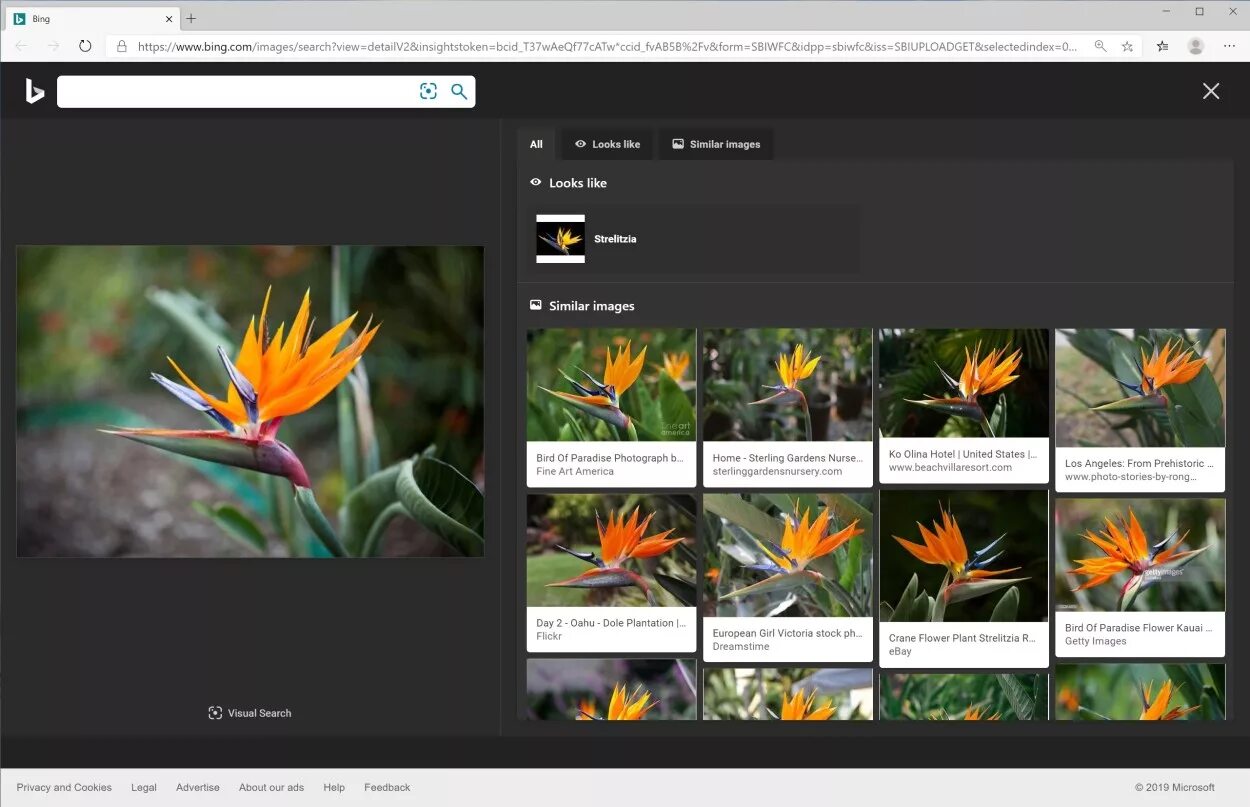
Task: Click the lock site info icon
Action: coord(122,46)
